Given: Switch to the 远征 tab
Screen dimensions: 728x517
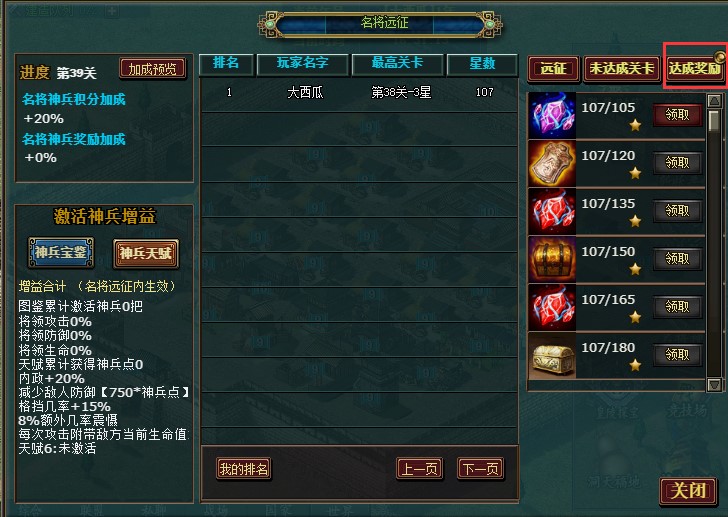Looking at the screenshot, I should (553, 69).
